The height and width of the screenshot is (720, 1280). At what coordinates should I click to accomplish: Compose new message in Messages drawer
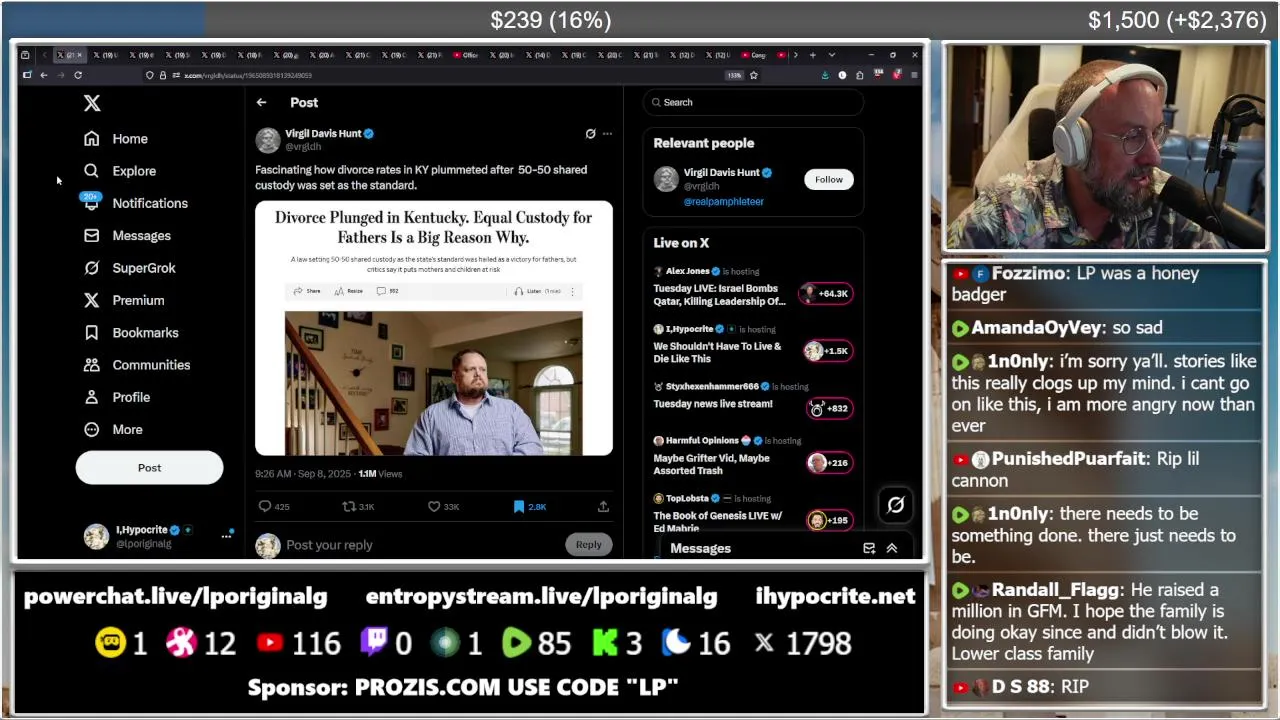tap(869, 548)
